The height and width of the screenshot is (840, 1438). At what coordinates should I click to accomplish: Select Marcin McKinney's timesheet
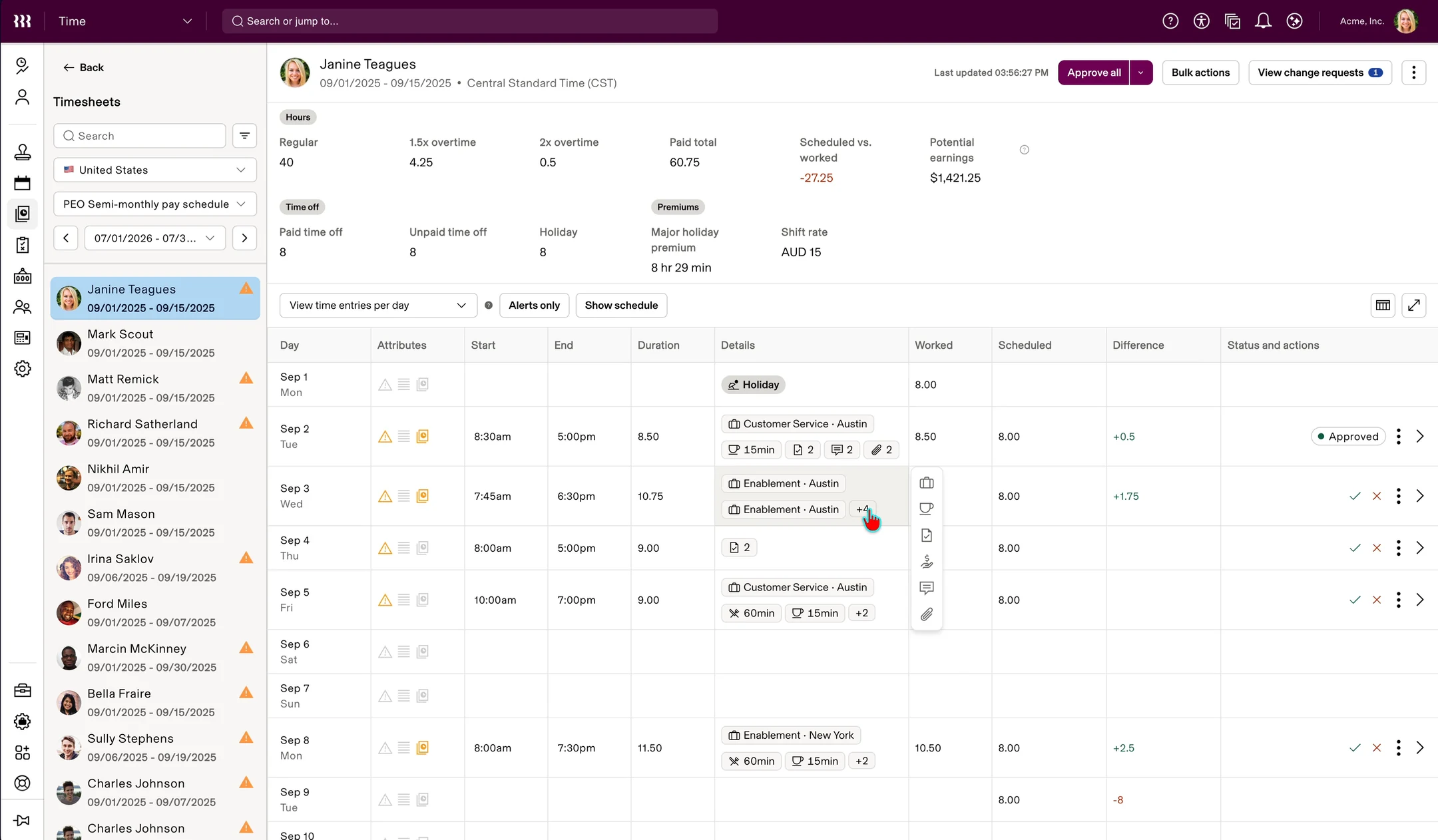click(x=155, y=658)
